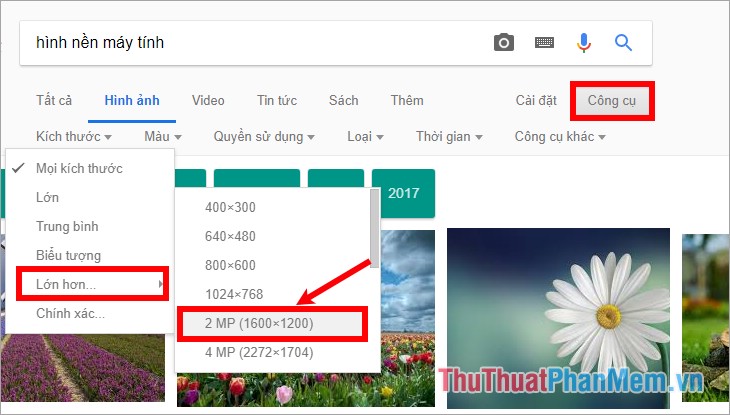Open the 'Video' tab
The height and width of the screenshot is (415, 730).
(x=208, y=100)
